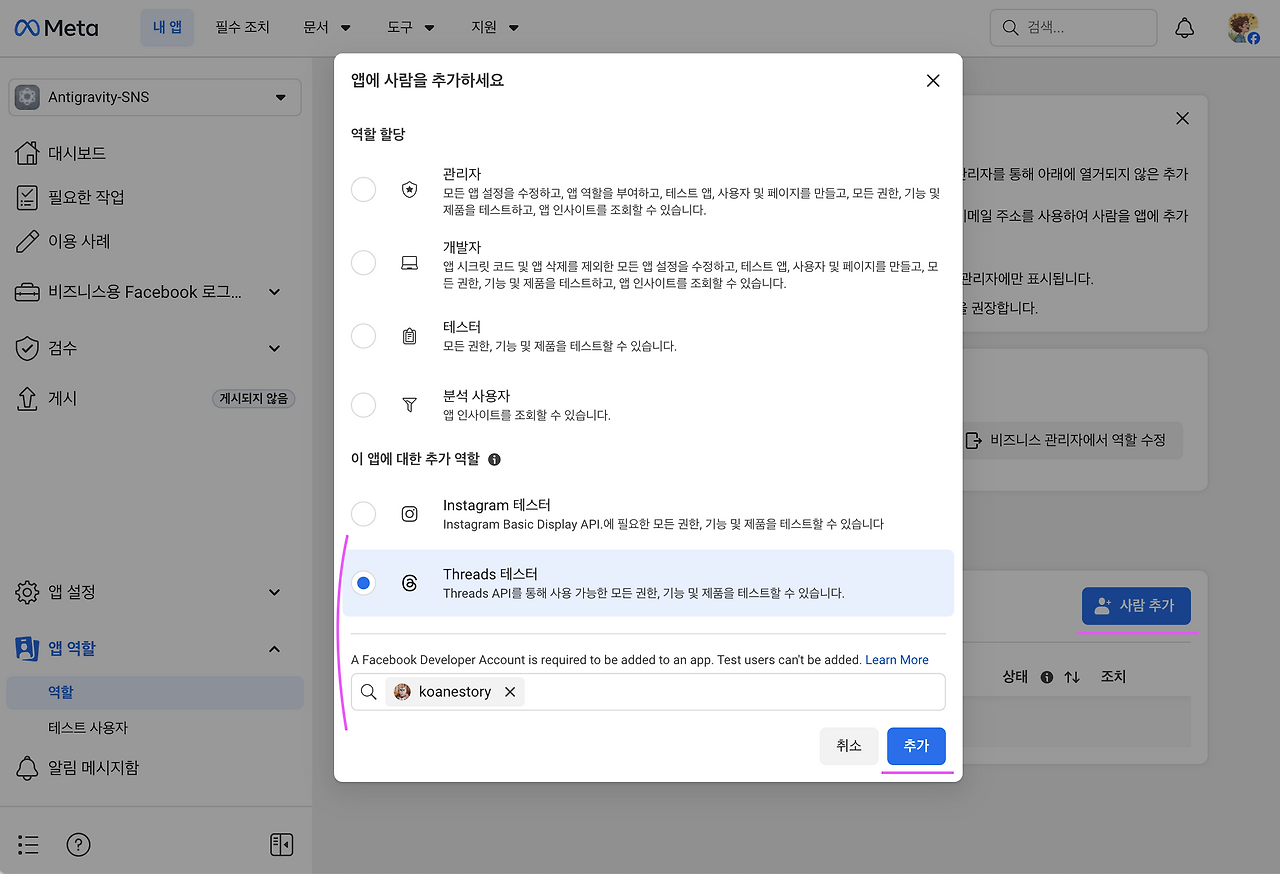Click the 게시 upload icon

click(x=28, y=398)
